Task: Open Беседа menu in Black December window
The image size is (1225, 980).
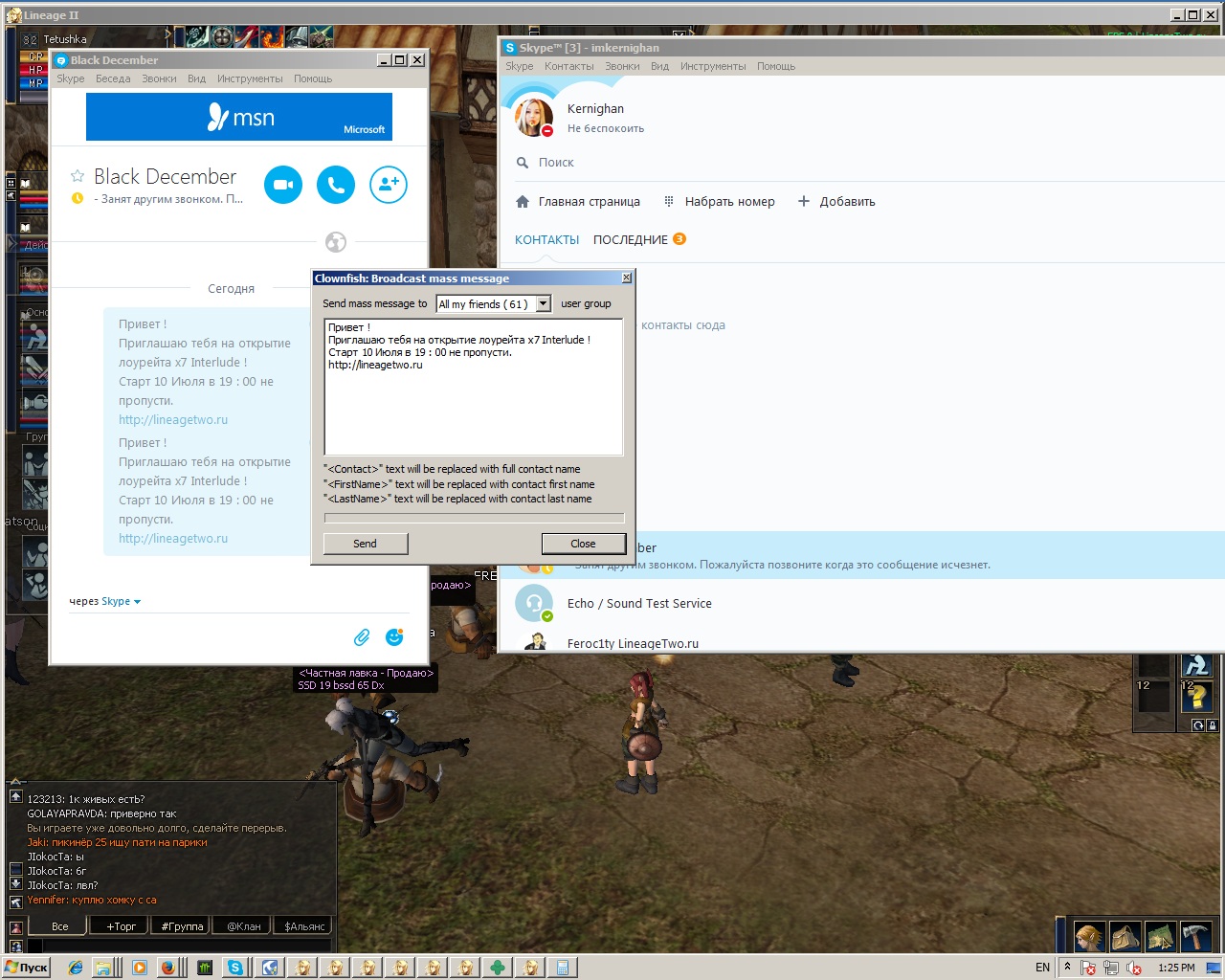Action: [113, 78]
